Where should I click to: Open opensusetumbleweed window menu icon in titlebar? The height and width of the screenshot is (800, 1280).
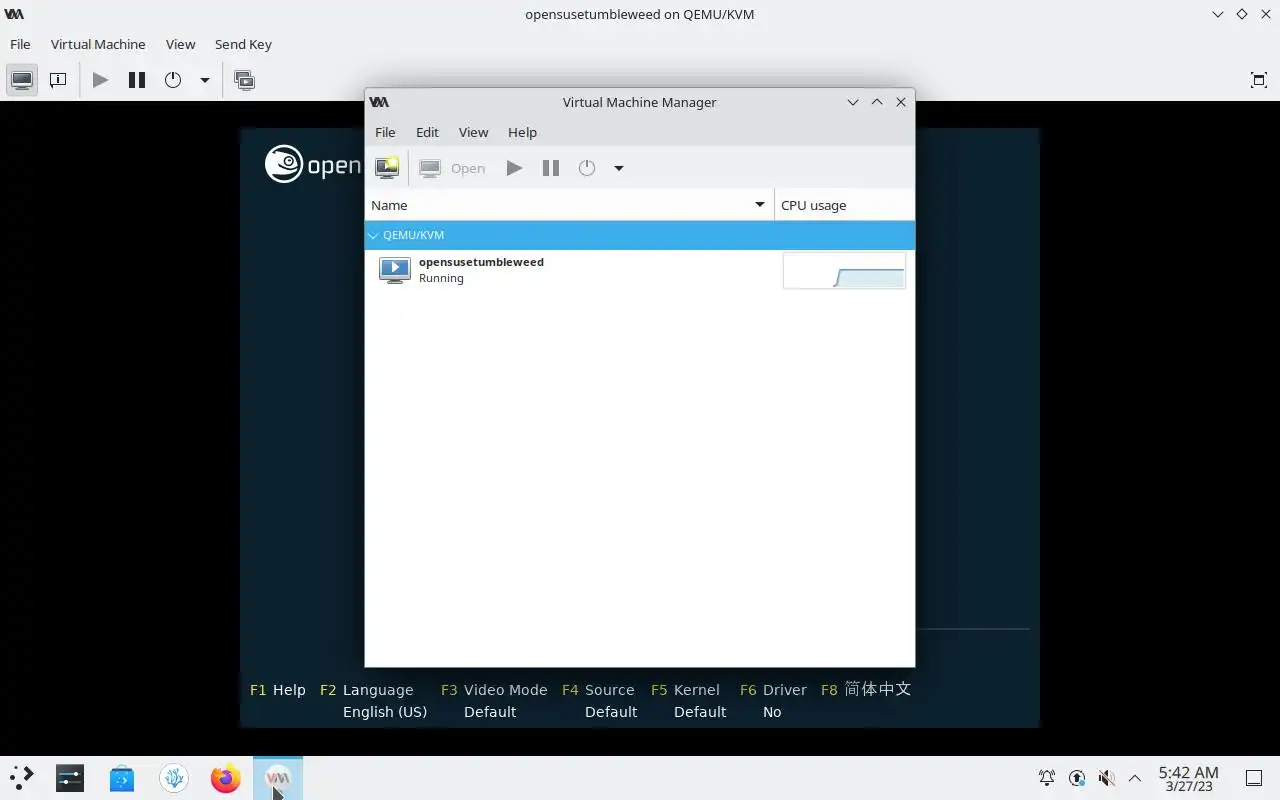click(14, 14)
